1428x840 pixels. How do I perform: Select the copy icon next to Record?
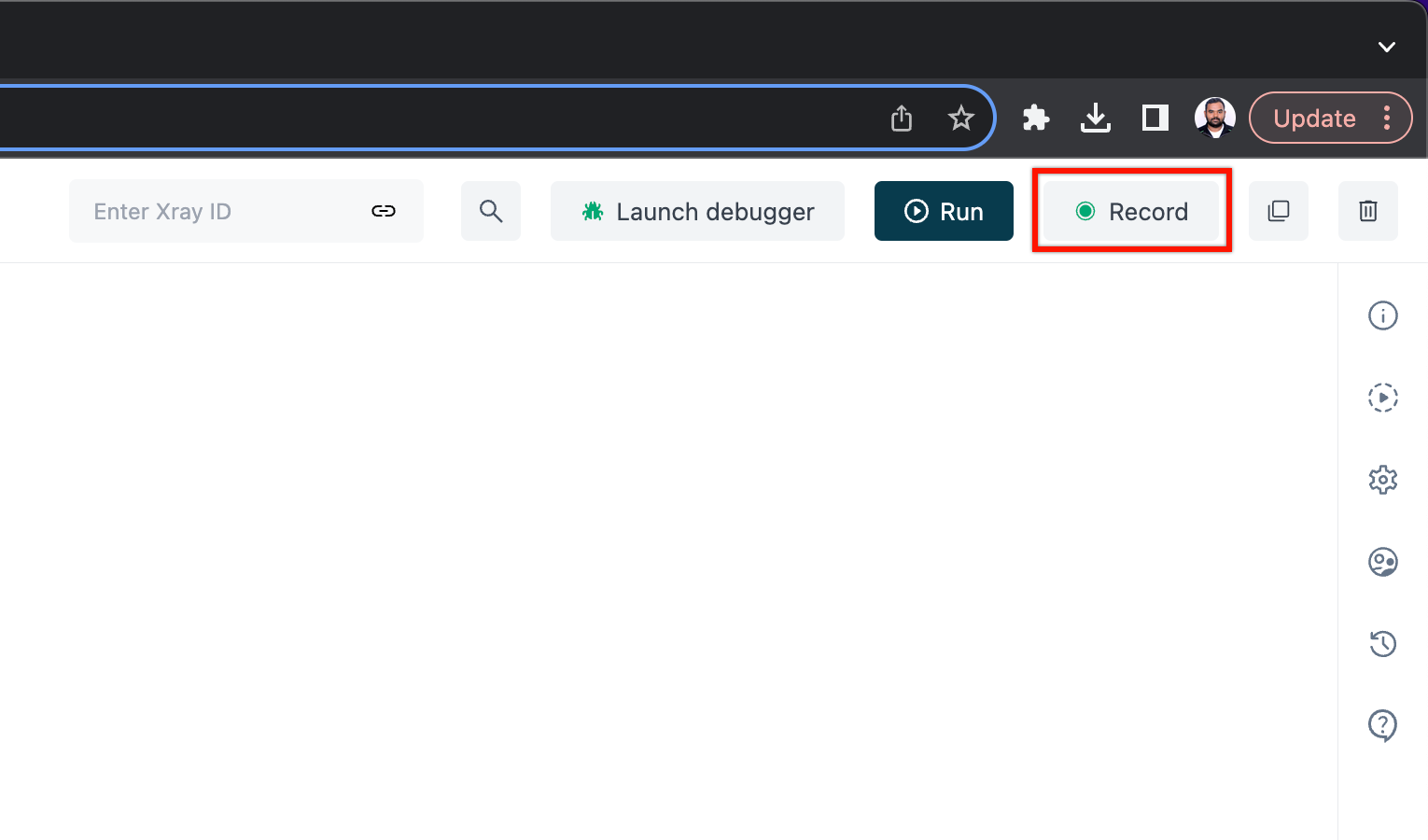tap(1278, 211)
